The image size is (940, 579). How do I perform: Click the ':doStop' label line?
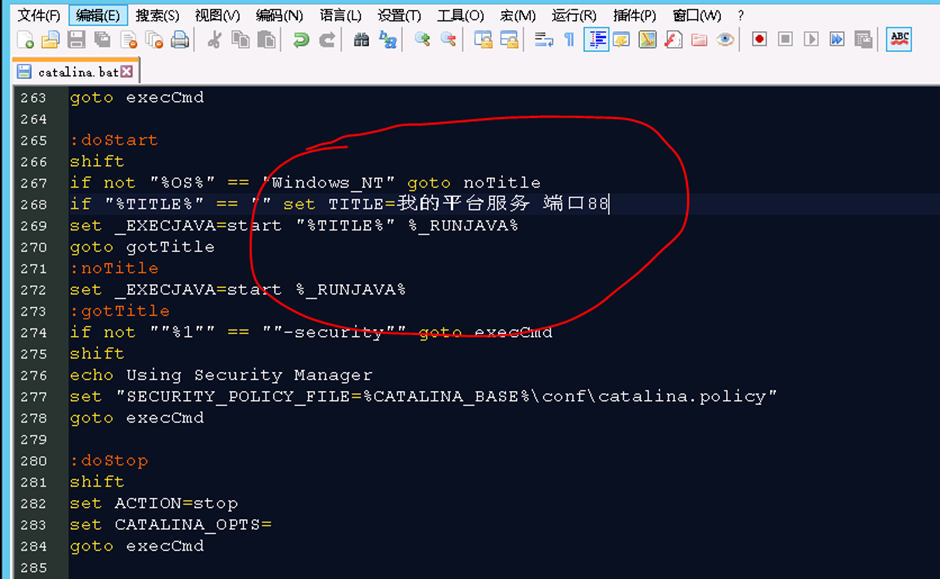[x=109, y=461]
